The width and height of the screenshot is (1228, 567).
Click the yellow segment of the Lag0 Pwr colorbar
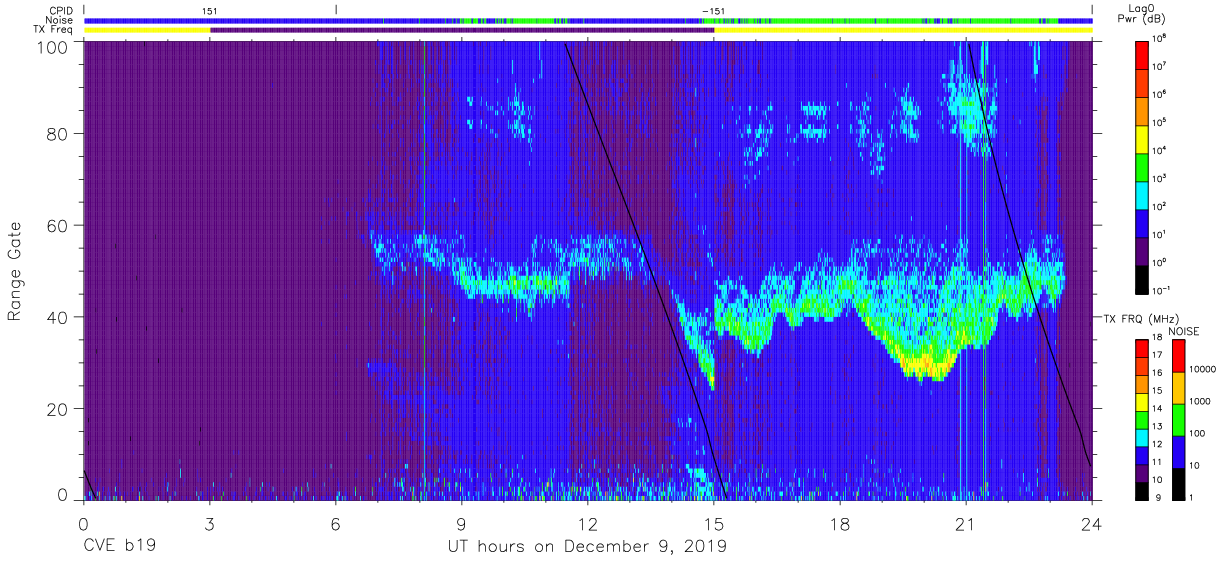coord(1142,137)
